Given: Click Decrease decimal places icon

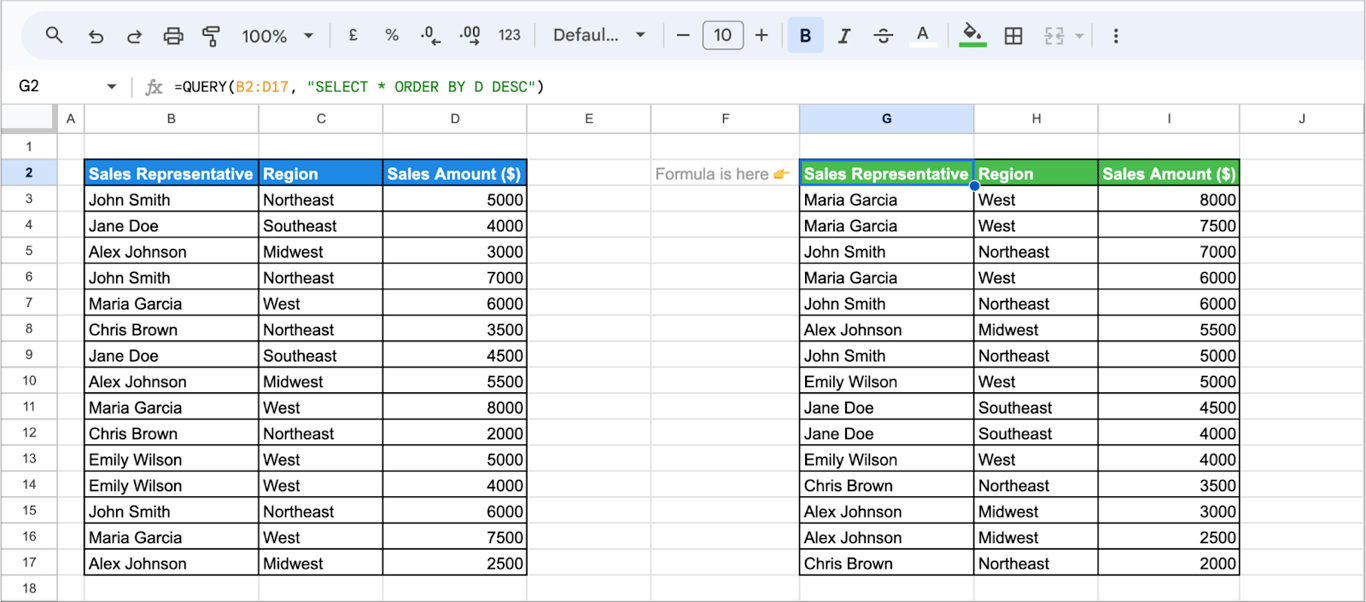Looking at the screenshot, I should 430,35.
